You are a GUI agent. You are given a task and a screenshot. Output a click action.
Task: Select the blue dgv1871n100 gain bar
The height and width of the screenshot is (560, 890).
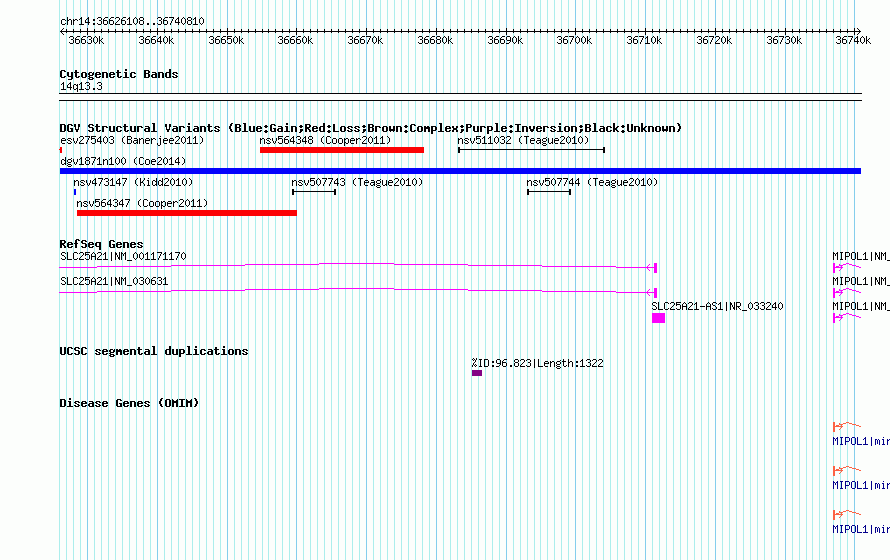[x=460, y=171]
